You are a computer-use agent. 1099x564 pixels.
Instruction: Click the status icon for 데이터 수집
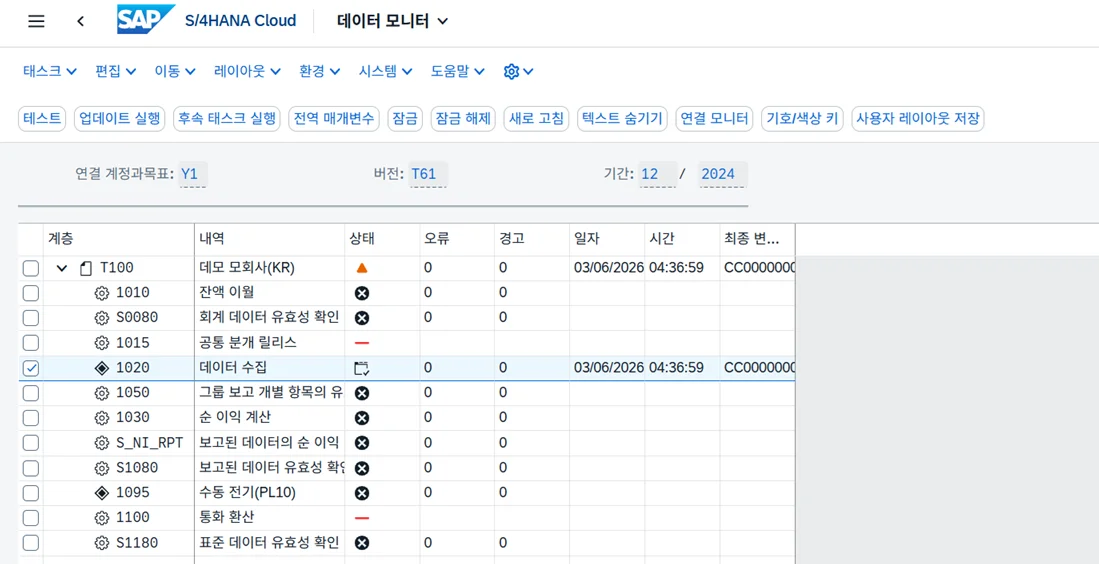pos(362,369)
